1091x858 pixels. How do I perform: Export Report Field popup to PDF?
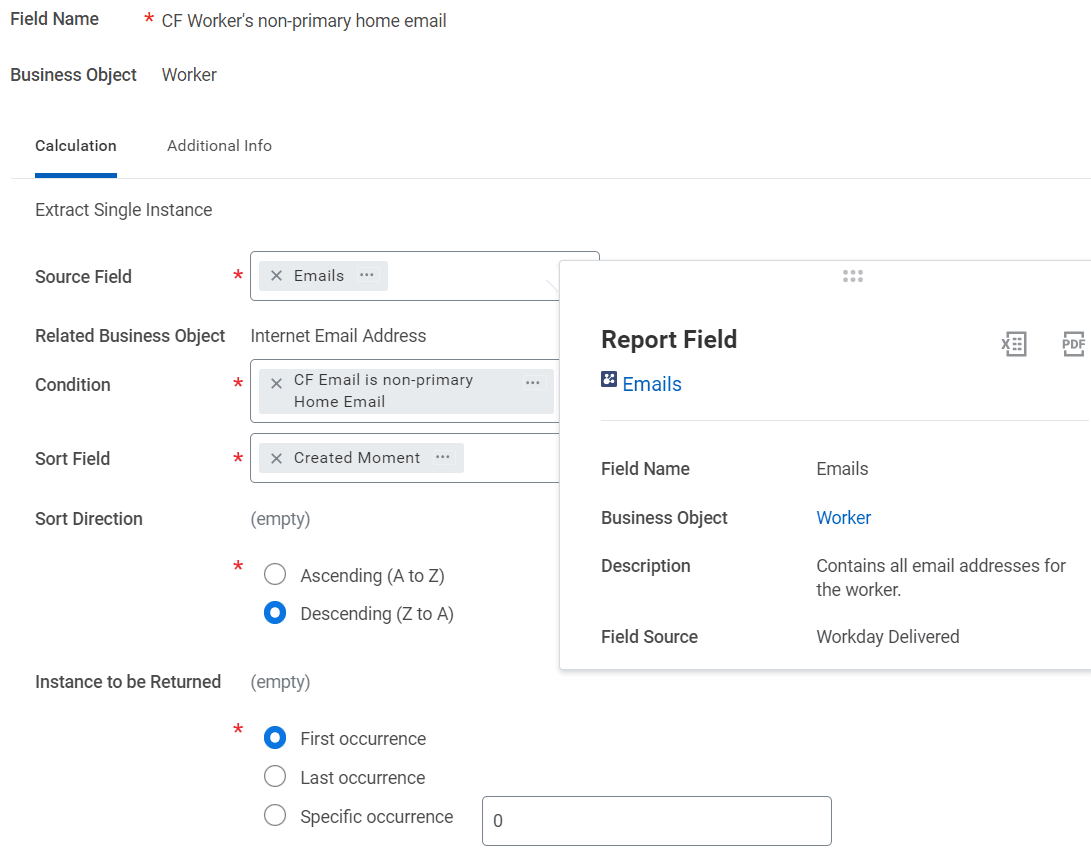pyautogui.click(x=1073, y=344)
